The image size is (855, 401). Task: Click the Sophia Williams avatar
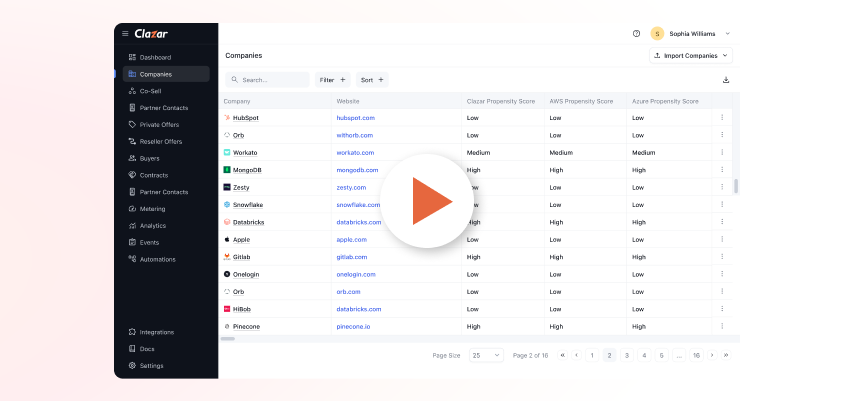point(657,34)
